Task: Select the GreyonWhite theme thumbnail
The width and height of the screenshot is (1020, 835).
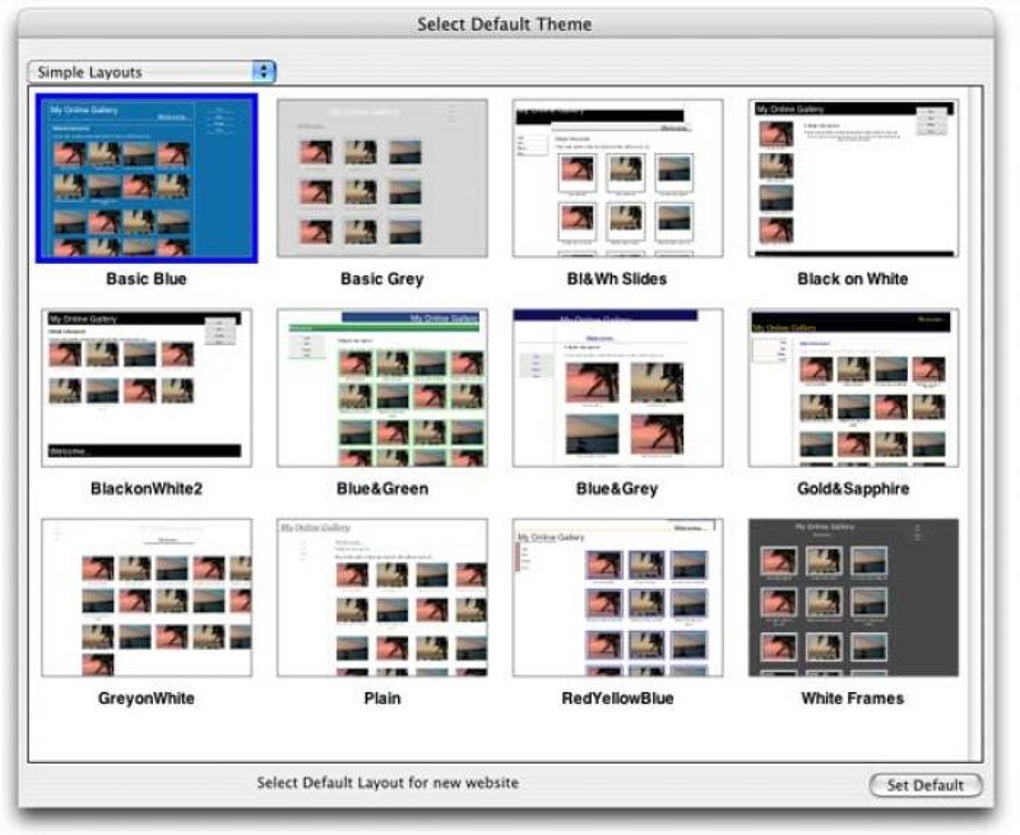Action: (148, 596)
